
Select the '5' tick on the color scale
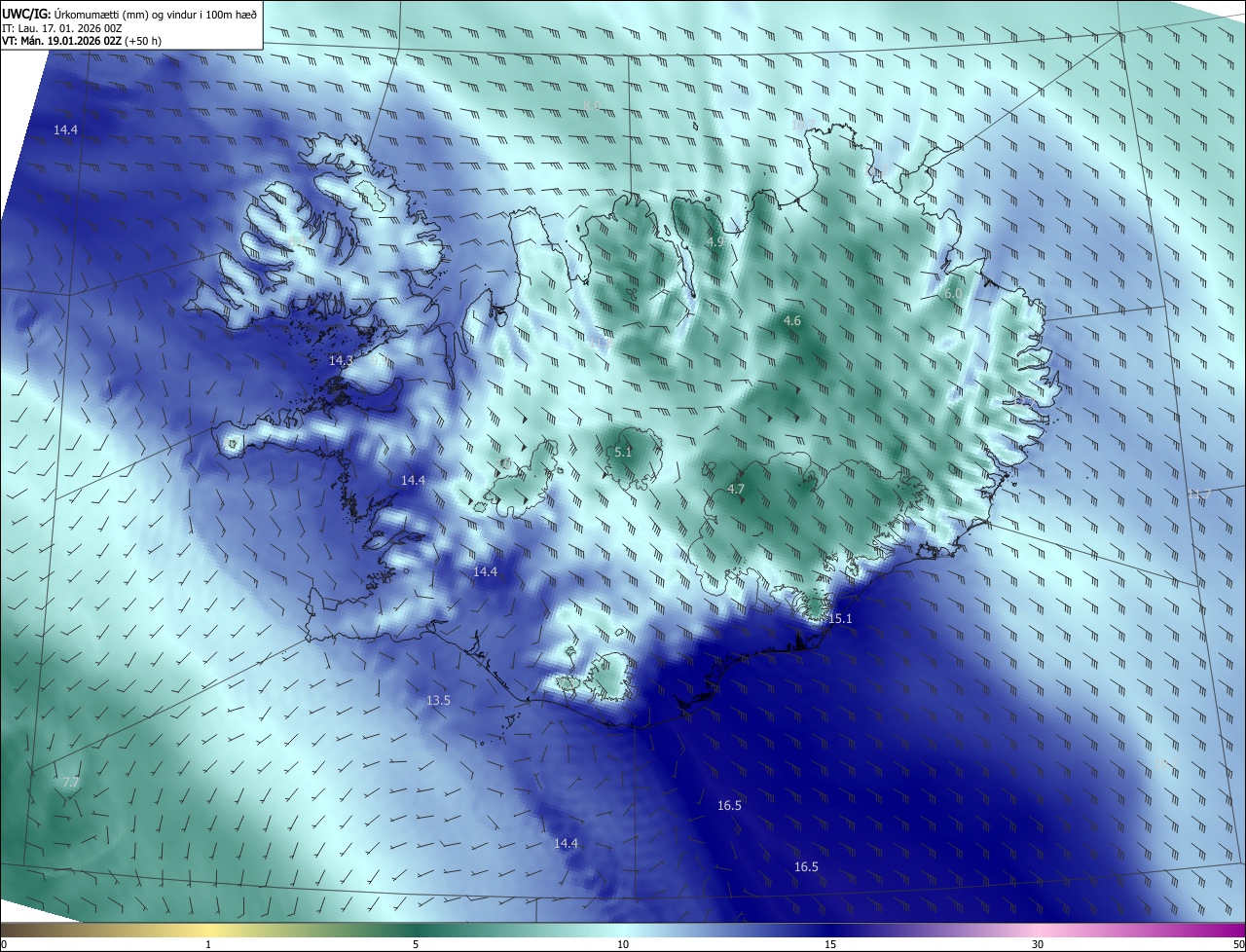point(416,944)
